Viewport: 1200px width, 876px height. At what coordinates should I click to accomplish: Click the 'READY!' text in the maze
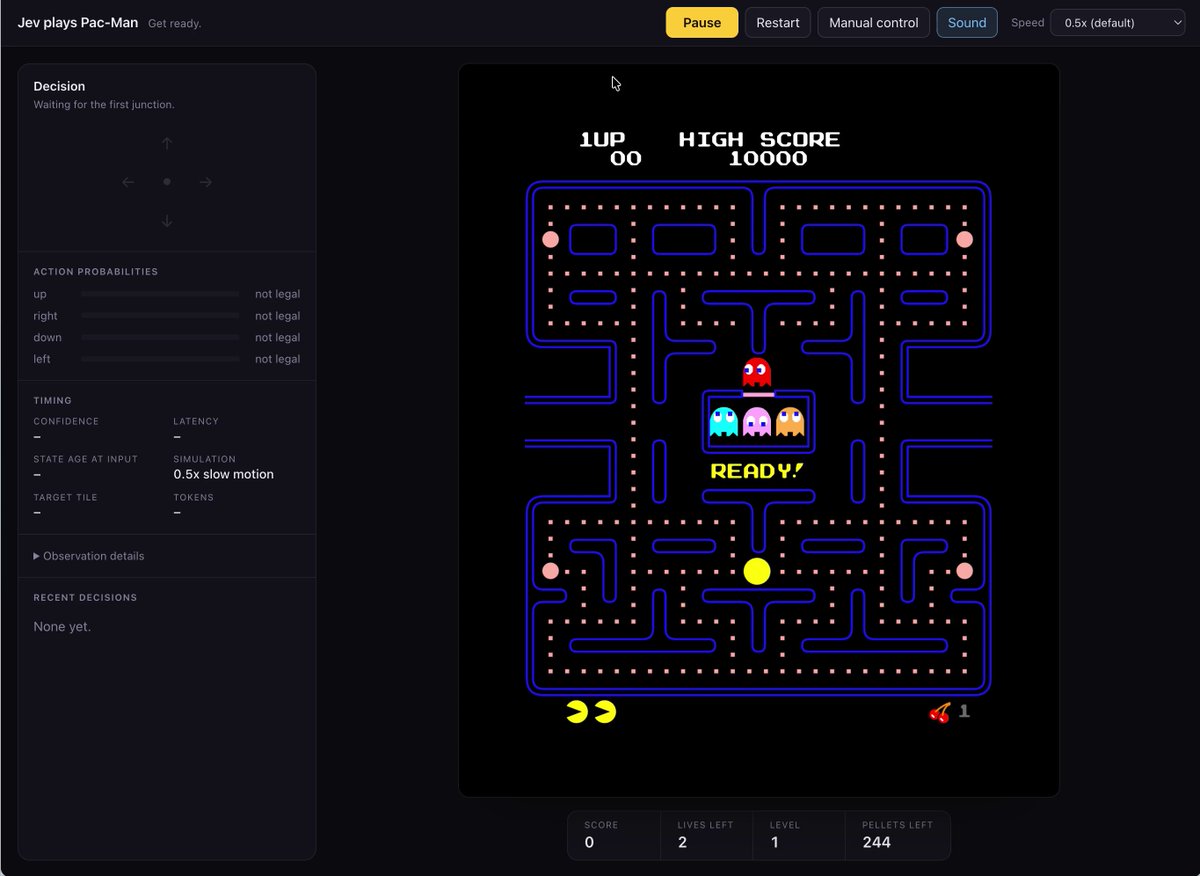click(x=757, y=470)
